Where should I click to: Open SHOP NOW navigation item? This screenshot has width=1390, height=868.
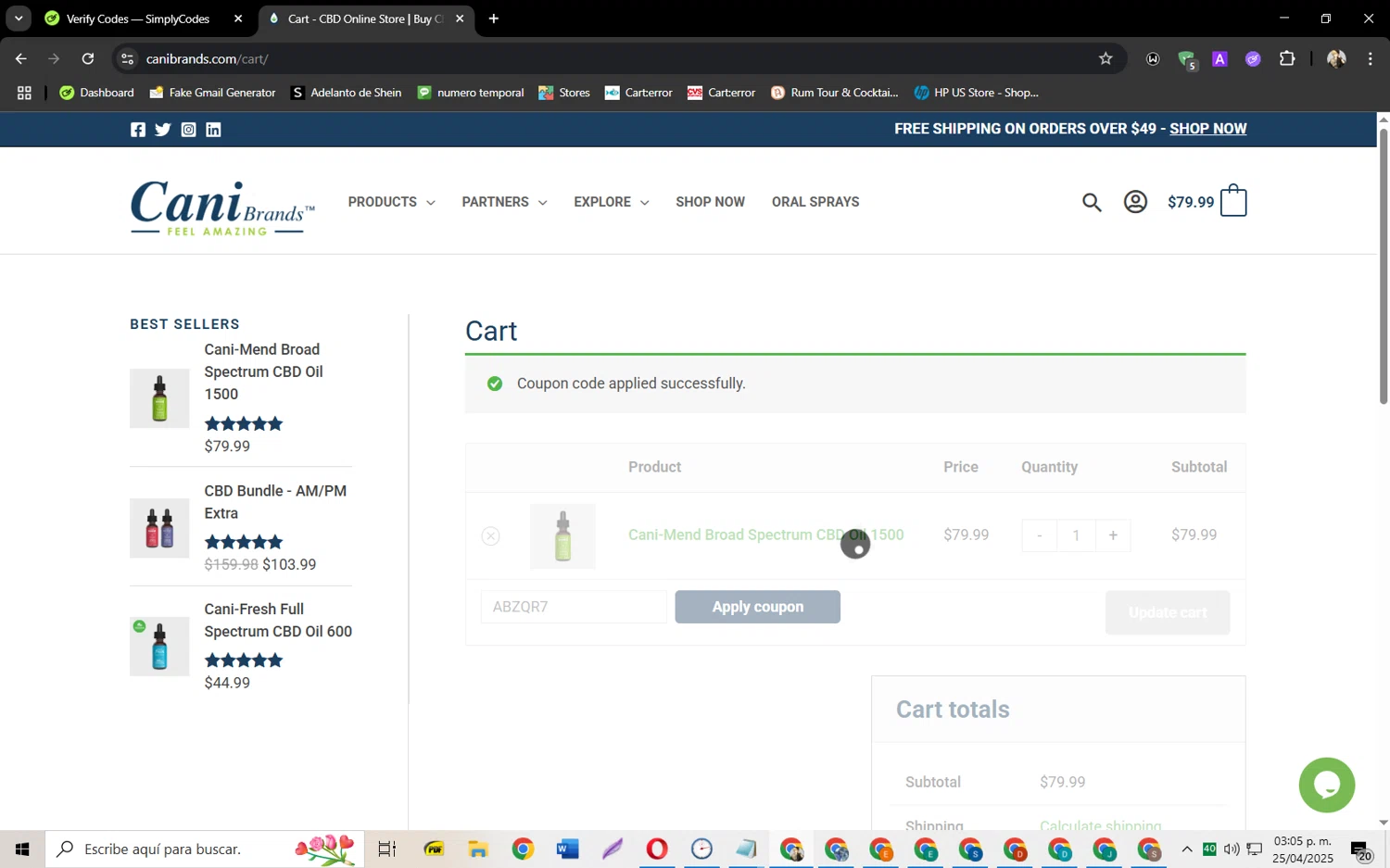710,202
